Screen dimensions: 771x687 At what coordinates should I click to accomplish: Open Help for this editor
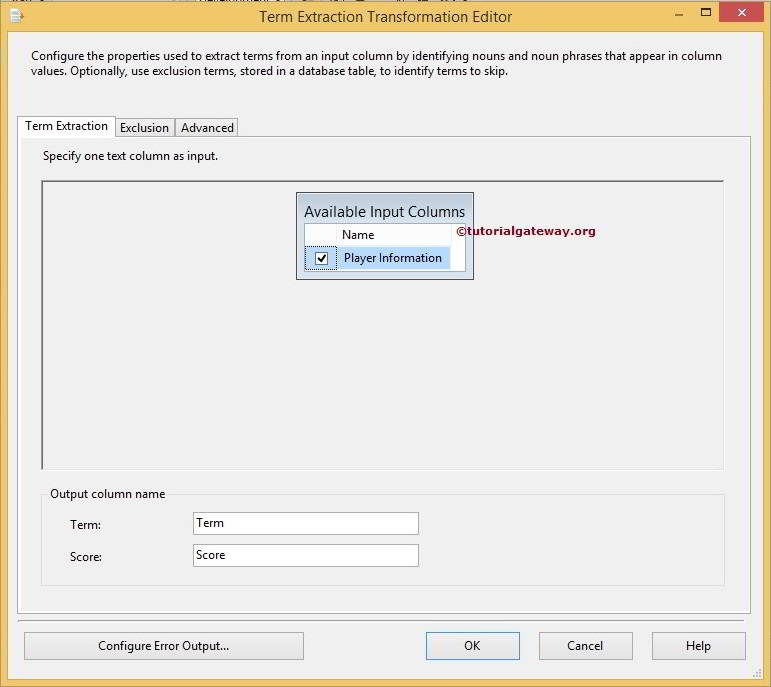click(698, 646)
